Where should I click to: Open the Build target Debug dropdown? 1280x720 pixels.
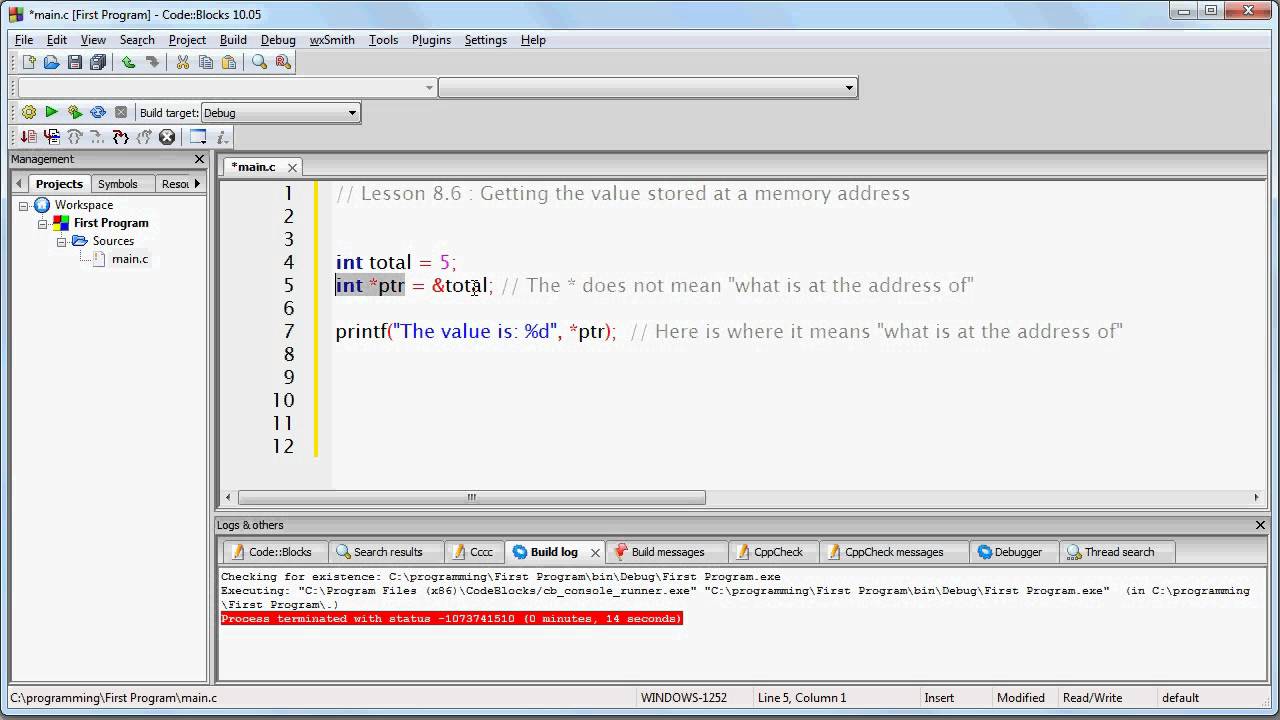(x=280, y=113)
